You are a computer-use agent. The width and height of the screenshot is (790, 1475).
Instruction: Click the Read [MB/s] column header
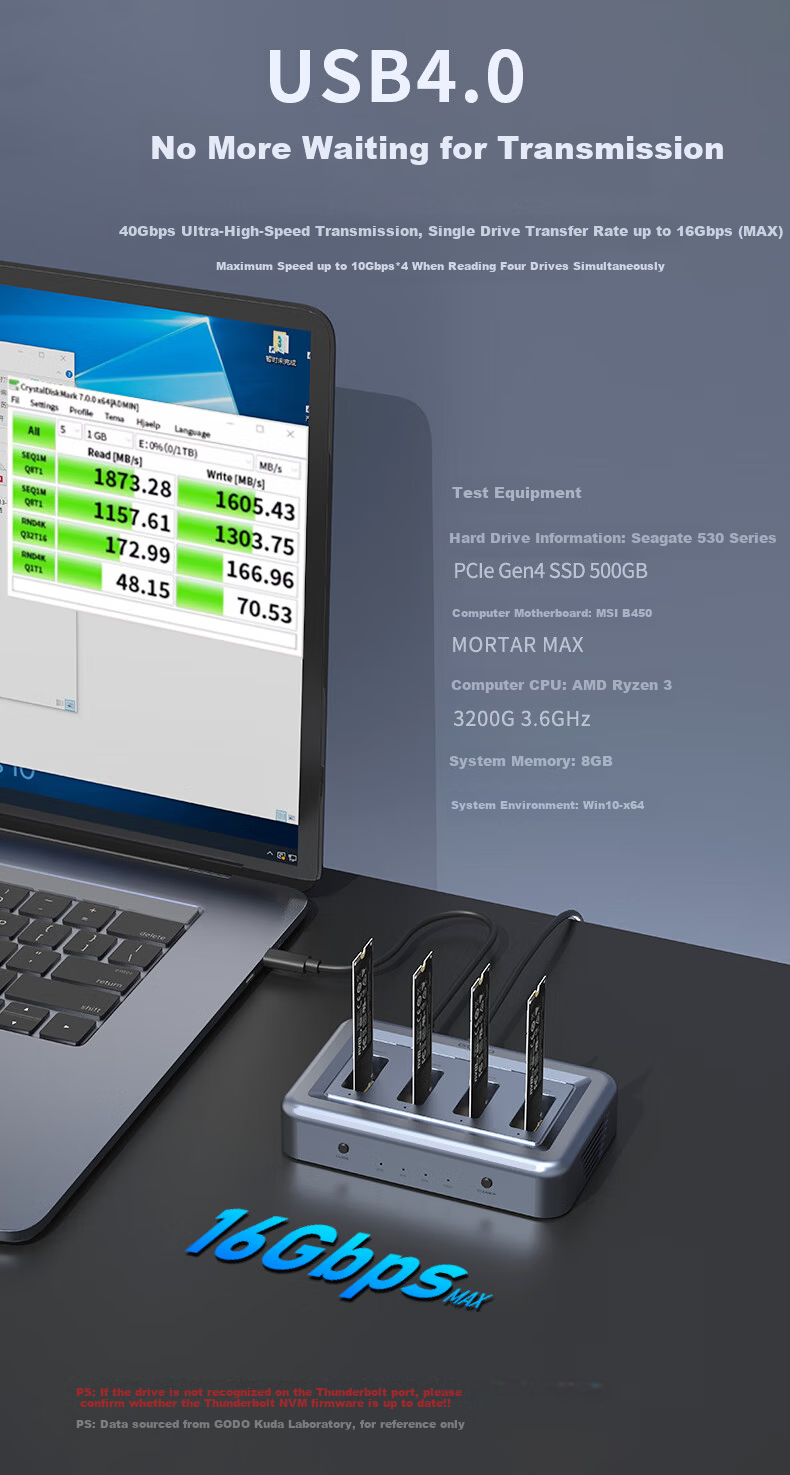tap(115, 456)
